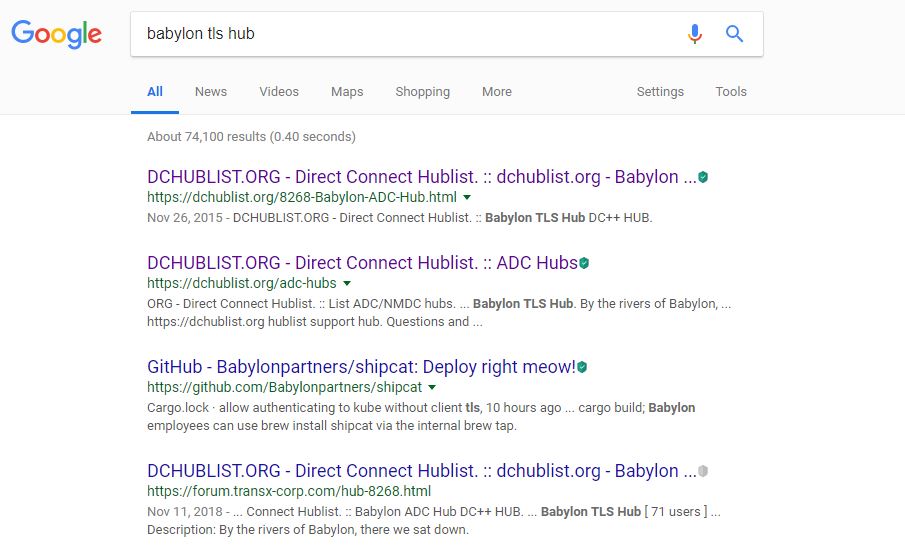The image size is (905, 560).
Task: Click gray shield badge on transx-corp result
Action: [703, 471]
